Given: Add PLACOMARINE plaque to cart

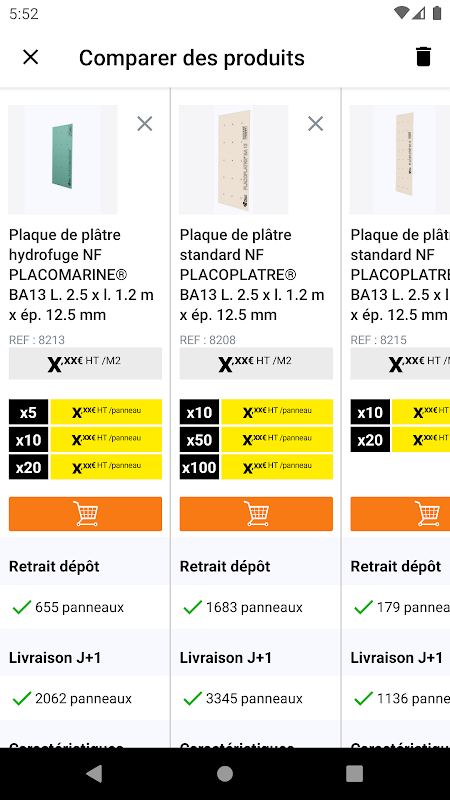Looking at the screenshot, I should click(x=85, y=514).
